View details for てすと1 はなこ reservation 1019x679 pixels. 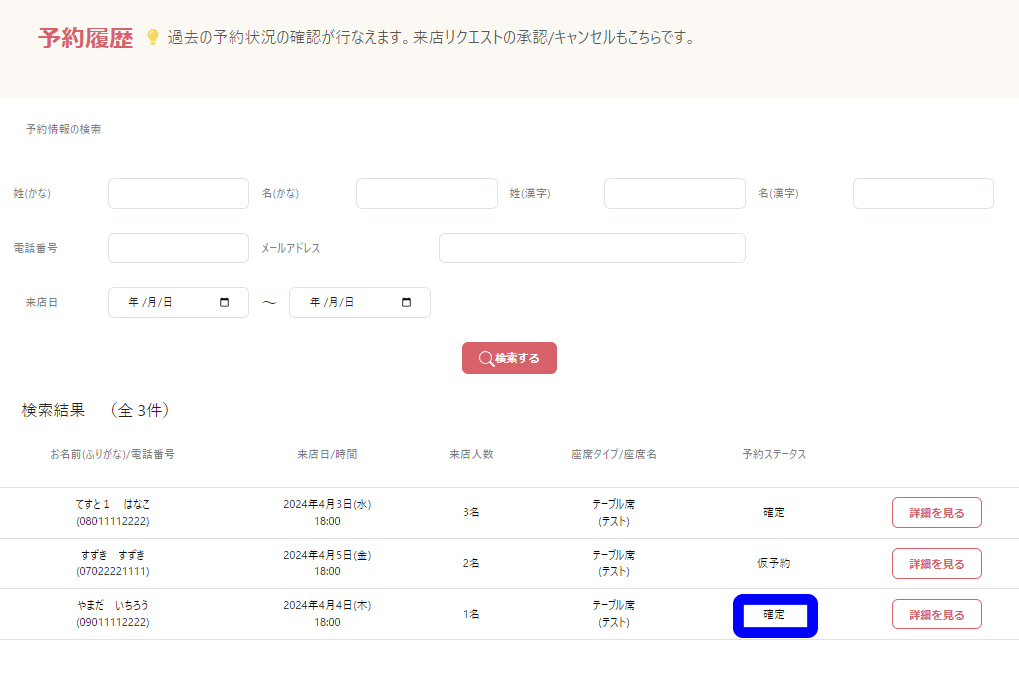tap(936, 512)
